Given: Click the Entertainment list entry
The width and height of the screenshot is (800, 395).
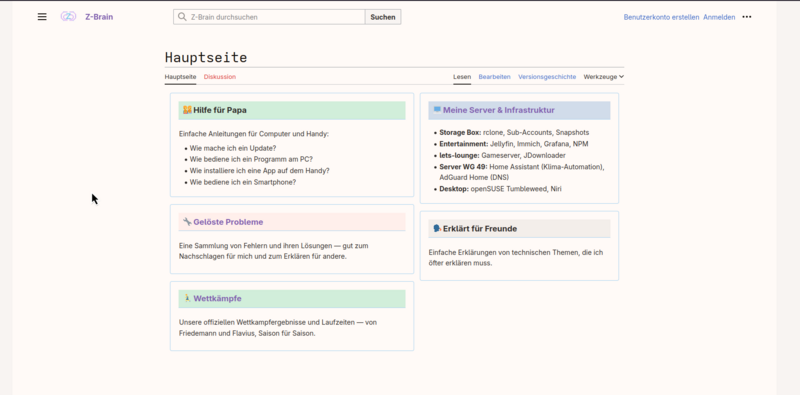Looking at the screenshot, I should pos(514,144).
